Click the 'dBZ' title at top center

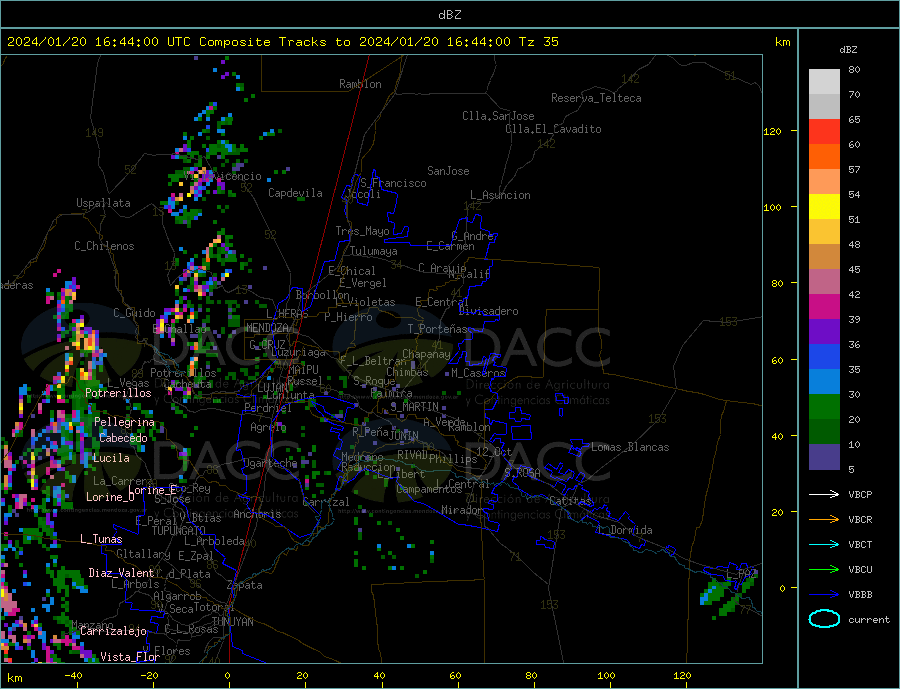coord(449,15)
